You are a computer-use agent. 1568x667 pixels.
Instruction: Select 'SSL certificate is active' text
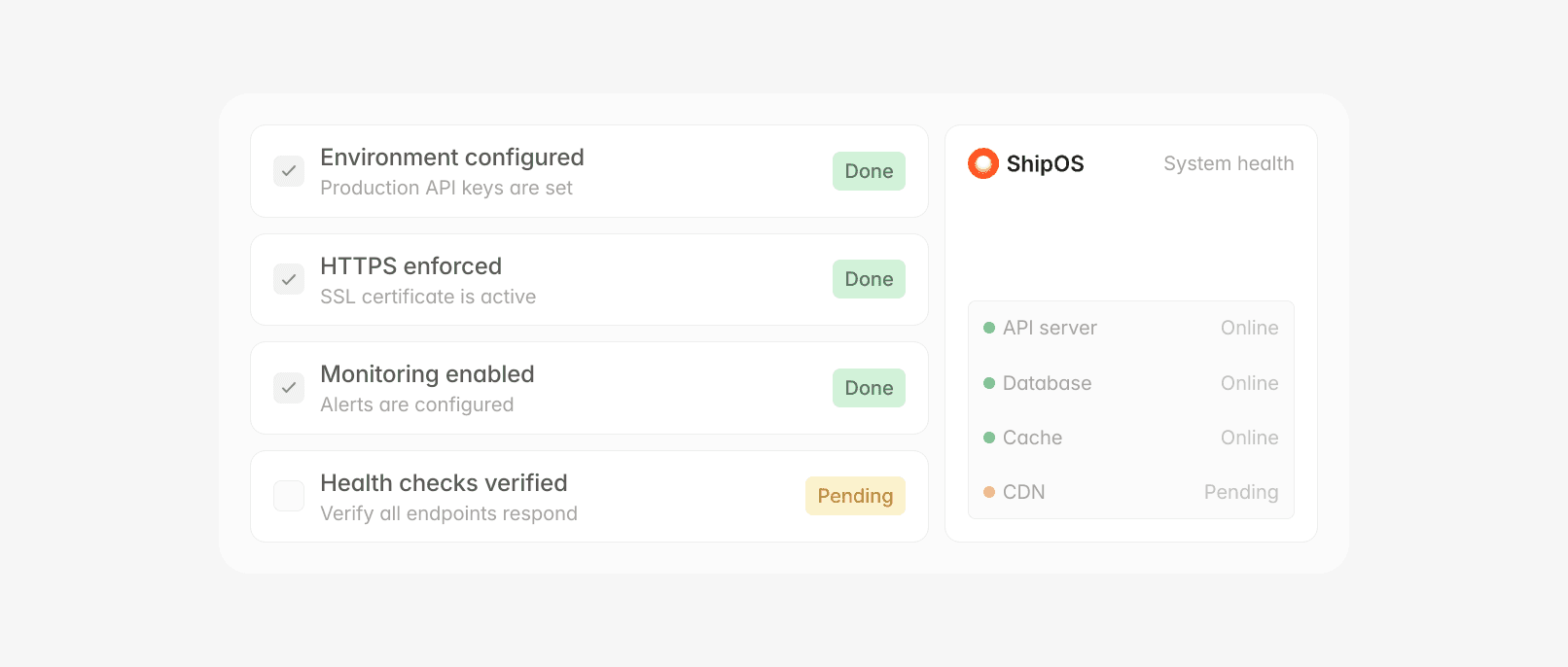pos(428,297)
